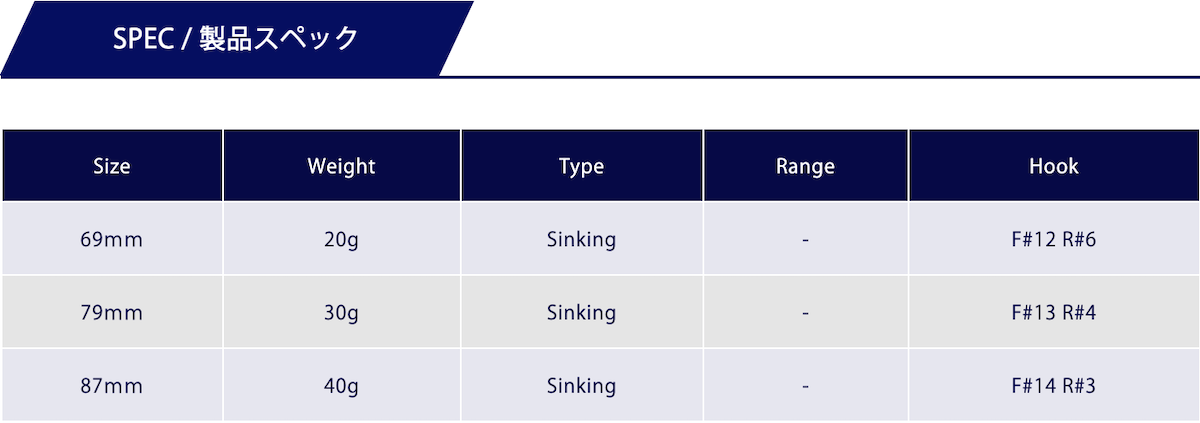Image resolution: width=1200 pixels, height=423 pixels.
Task: Select the 30g weight cell
Action: click(341, 313)
